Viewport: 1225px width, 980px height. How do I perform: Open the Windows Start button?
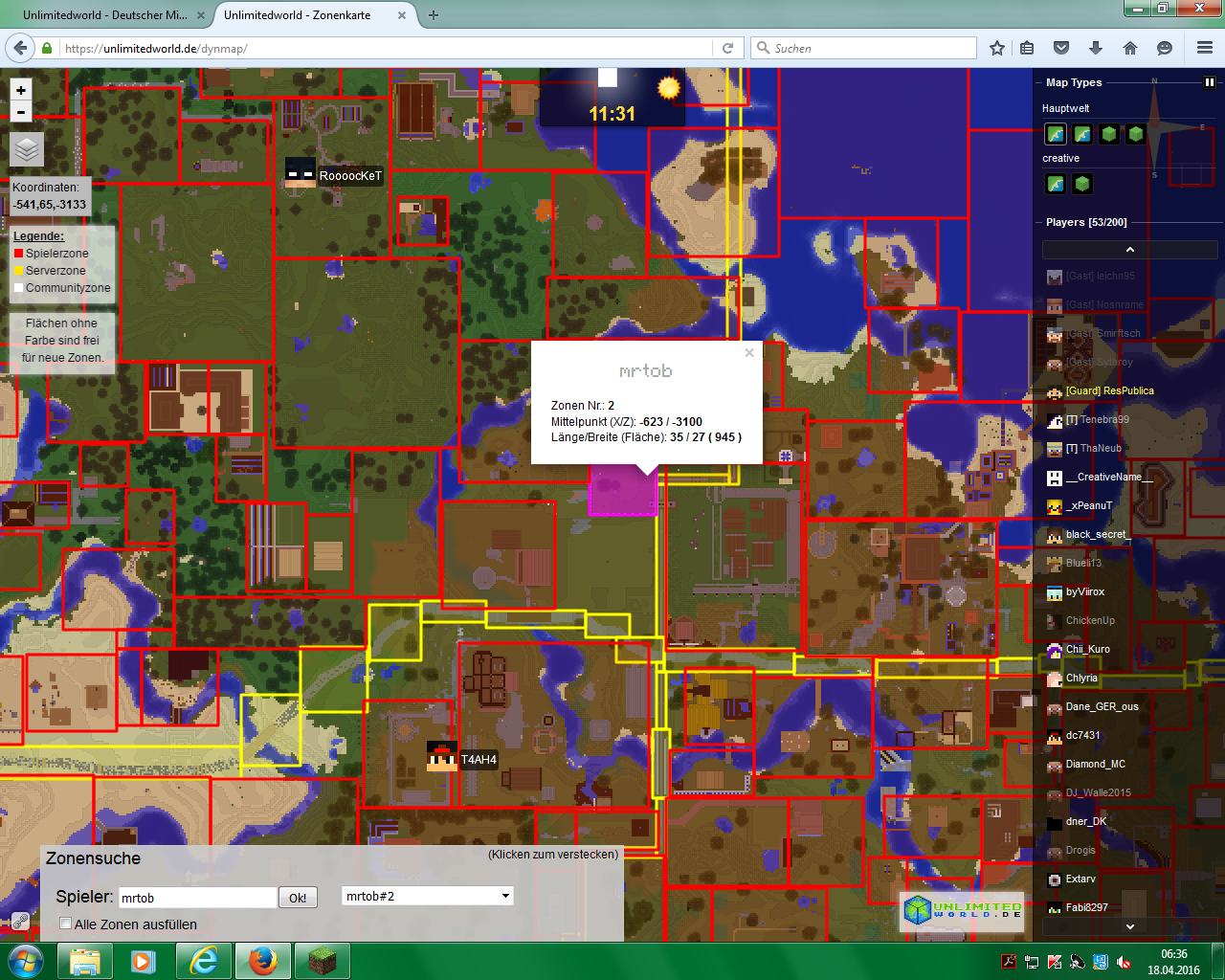[x=26, y=961]
